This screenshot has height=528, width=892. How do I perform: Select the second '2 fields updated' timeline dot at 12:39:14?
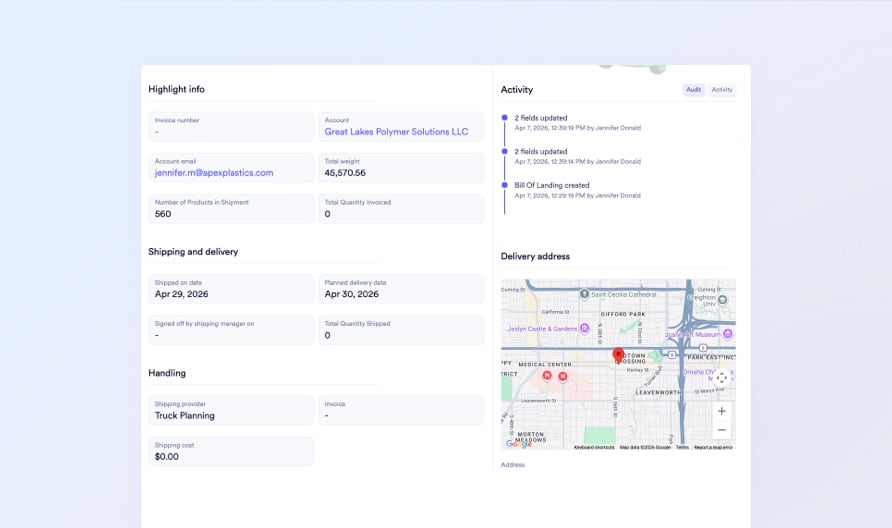[504, 151]
